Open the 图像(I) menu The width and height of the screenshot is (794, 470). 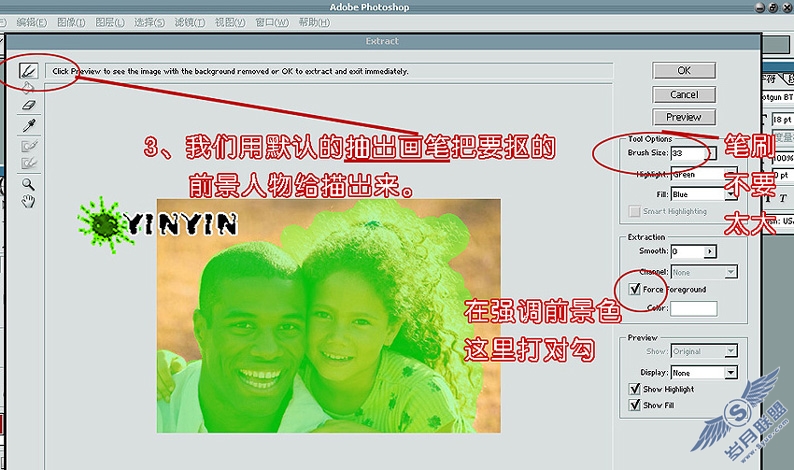tap(71, 22)
